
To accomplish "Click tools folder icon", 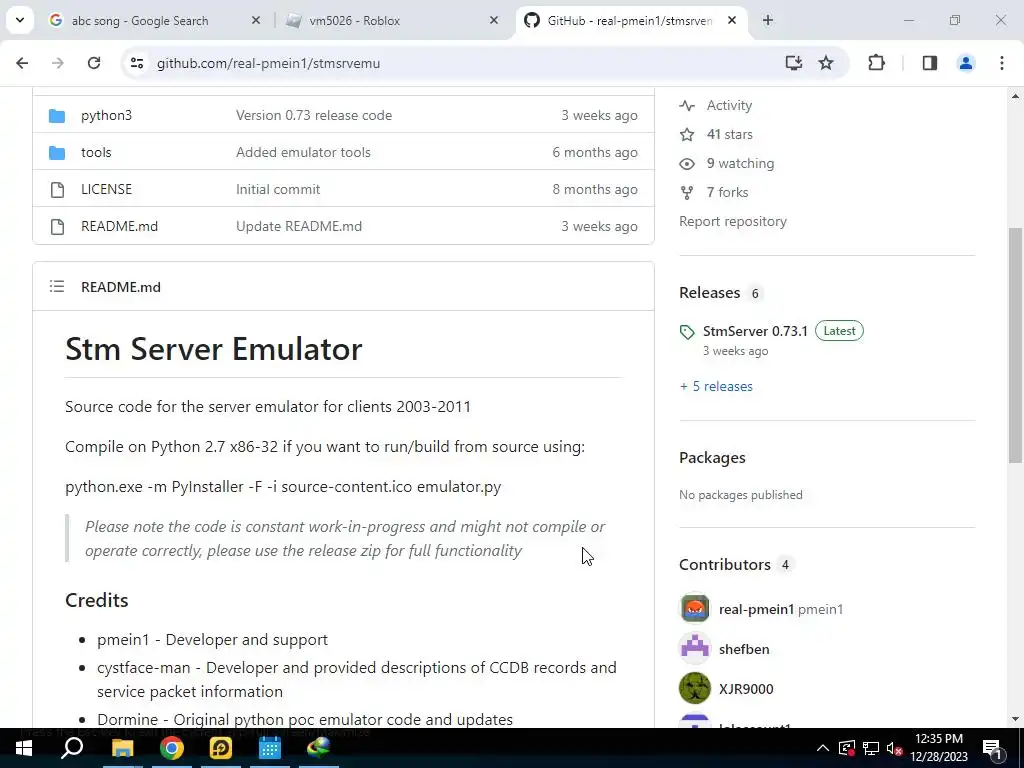I will (x=57, y=153).
